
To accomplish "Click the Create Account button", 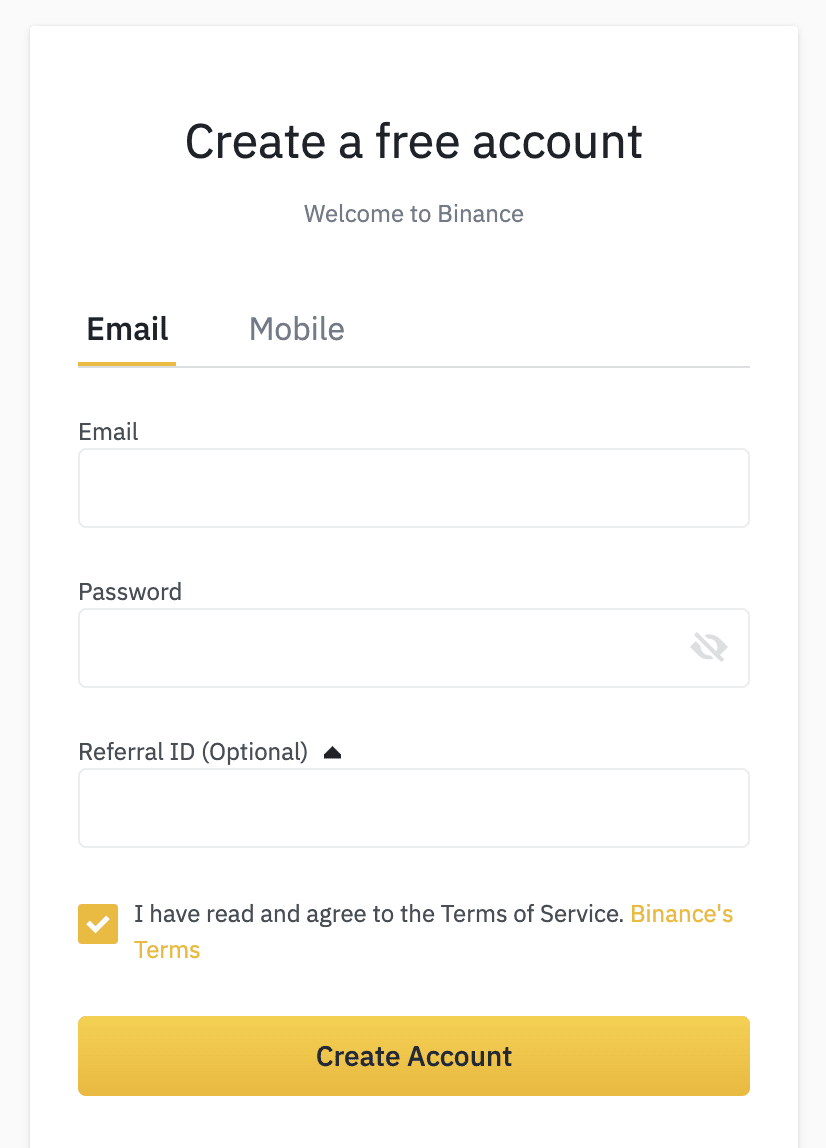I will (414, 1056).
